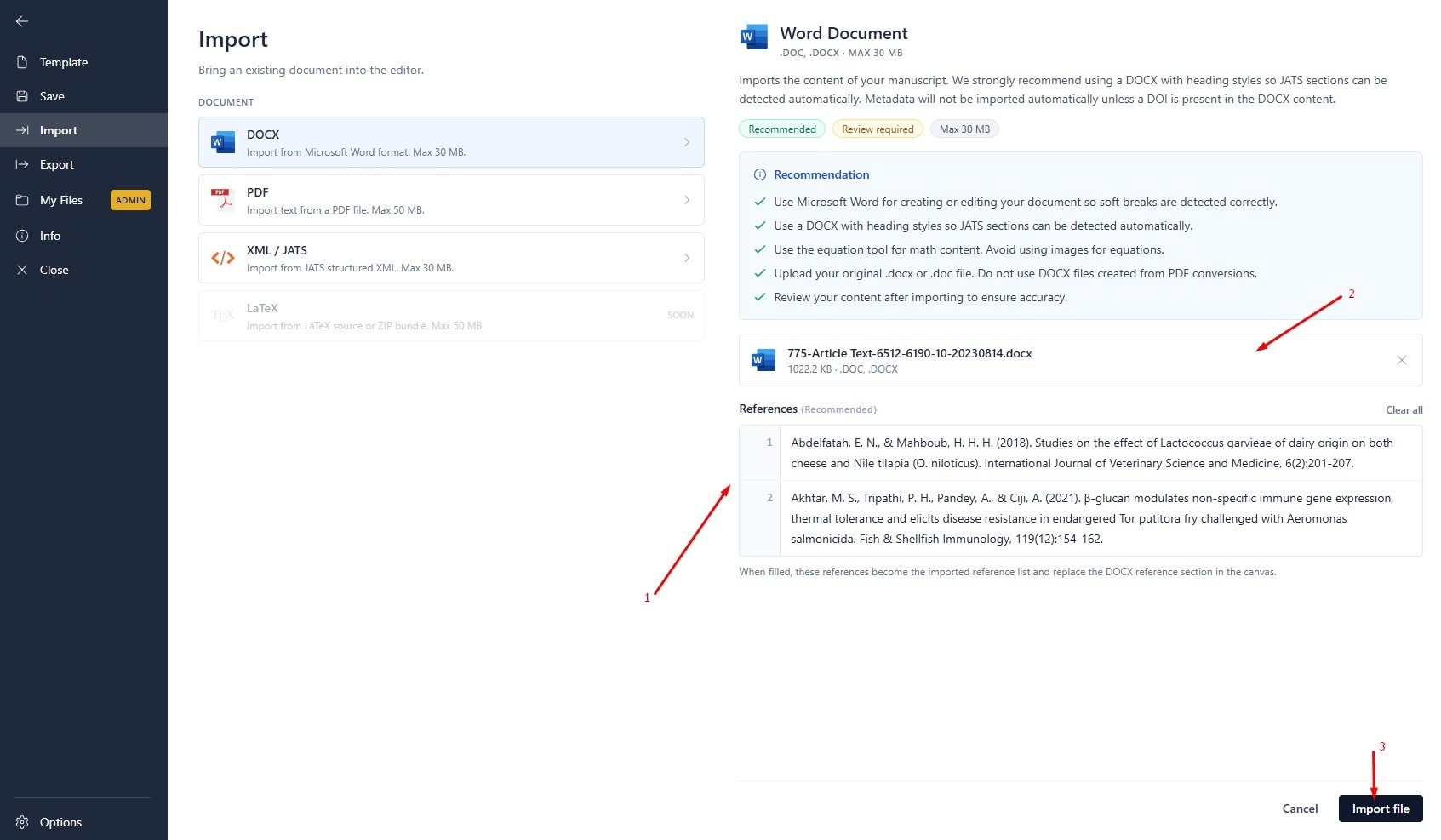Remove the uploaded 775-Article docx file

click(x=1401, y=360)
